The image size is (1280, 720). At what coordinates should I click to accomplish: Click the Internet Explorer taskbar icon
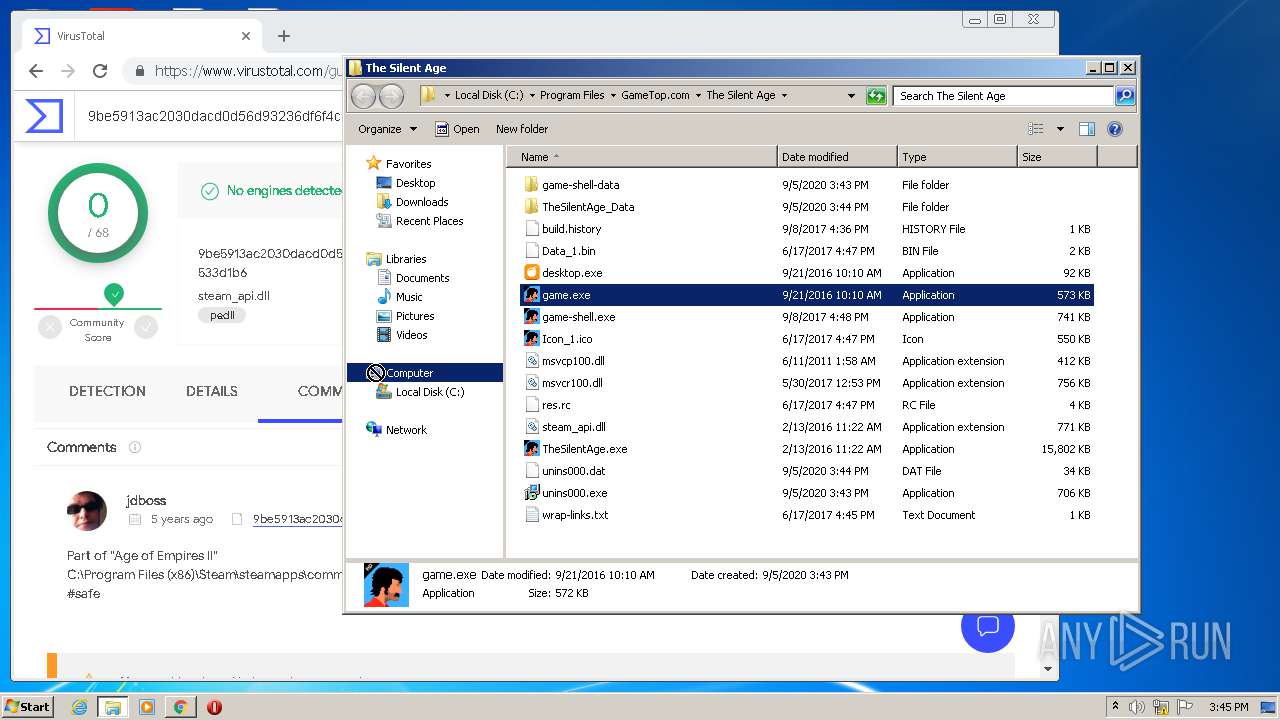click(x=80, y=707)
